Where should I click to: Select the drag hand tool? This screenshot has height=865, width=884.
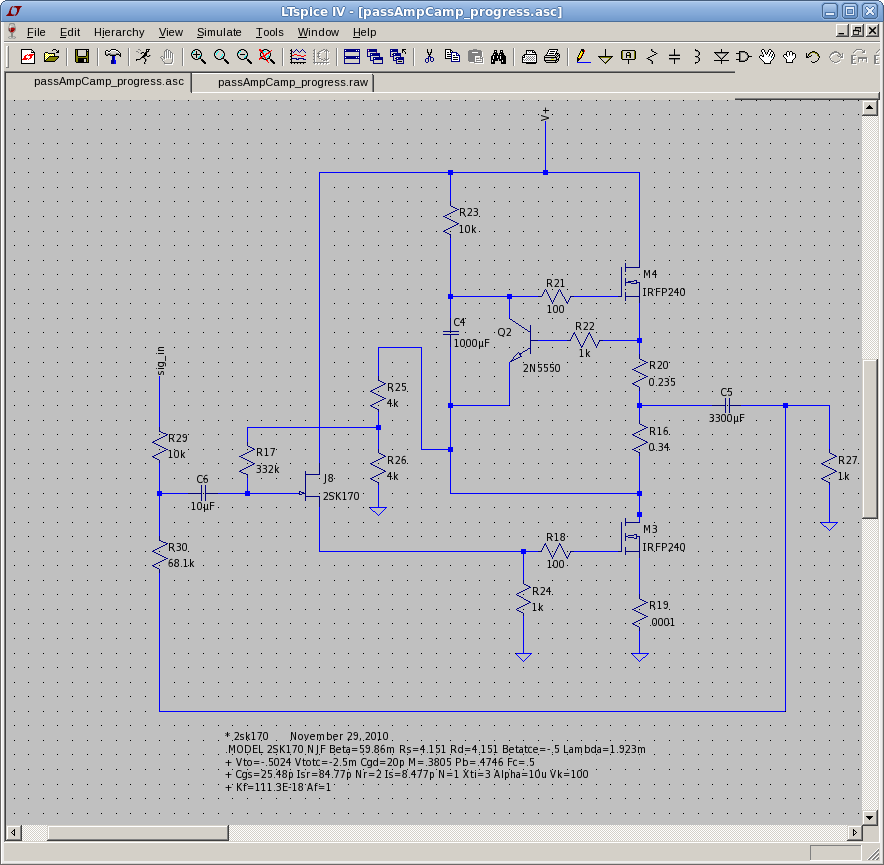coord(790,56)
